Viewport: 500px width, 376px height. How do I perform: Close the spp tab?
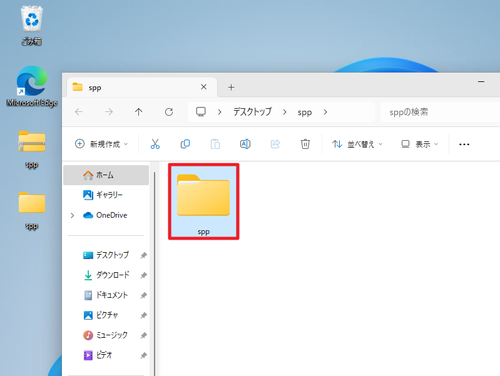[204, 87]
